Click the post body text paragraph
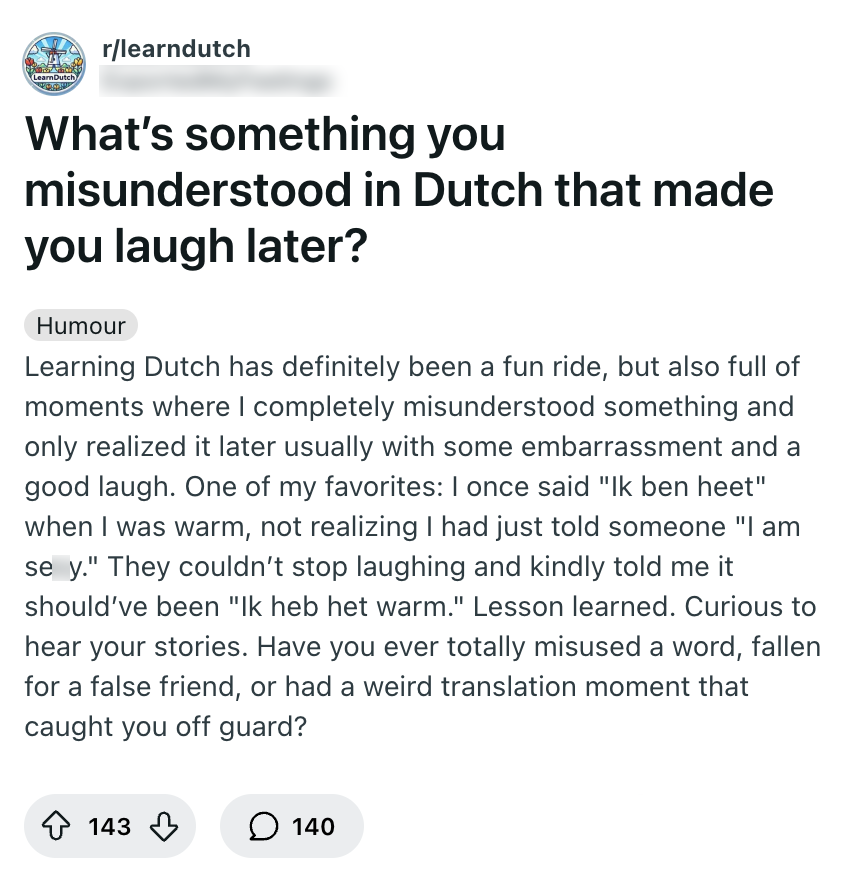Screen dimensions: 846x880 point(420,546)
